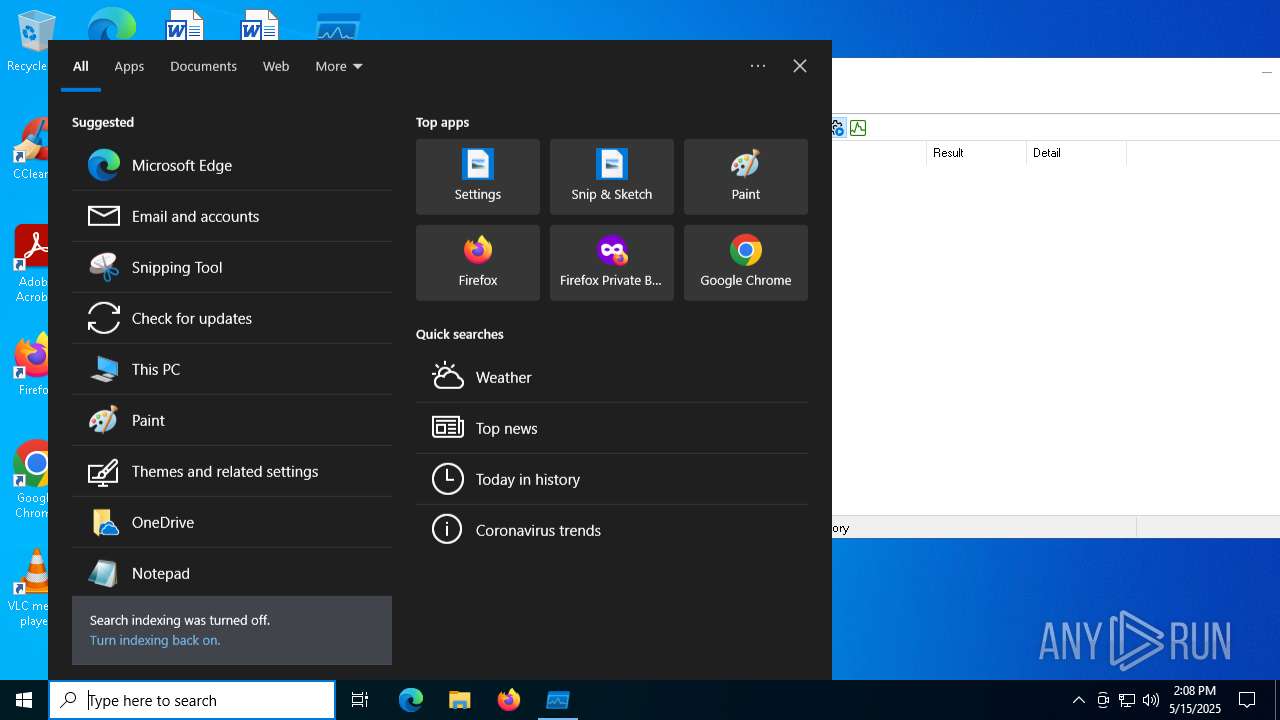Viewport: 1280px width, 720px height.
Task: Switch to the Apps search tab
Action: (129, 66)
